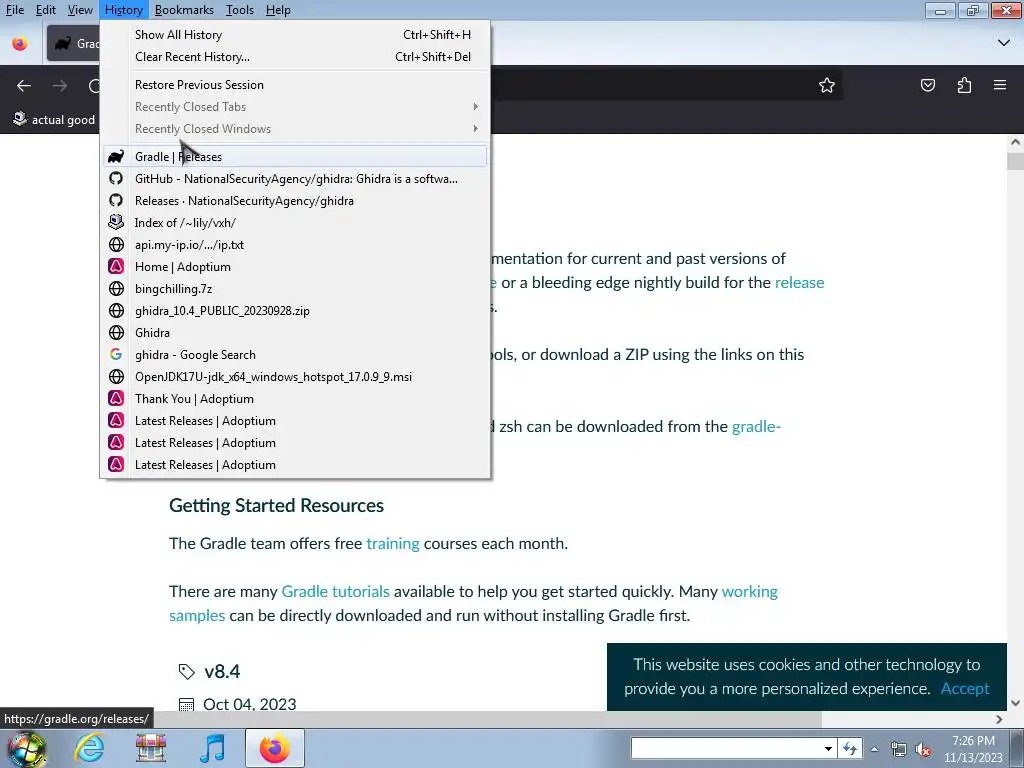Click Adoptium icon beside Home | Adoptium
Image resolution: width=1024 pixels, height=768 pixels.
(x=116, y=266)
